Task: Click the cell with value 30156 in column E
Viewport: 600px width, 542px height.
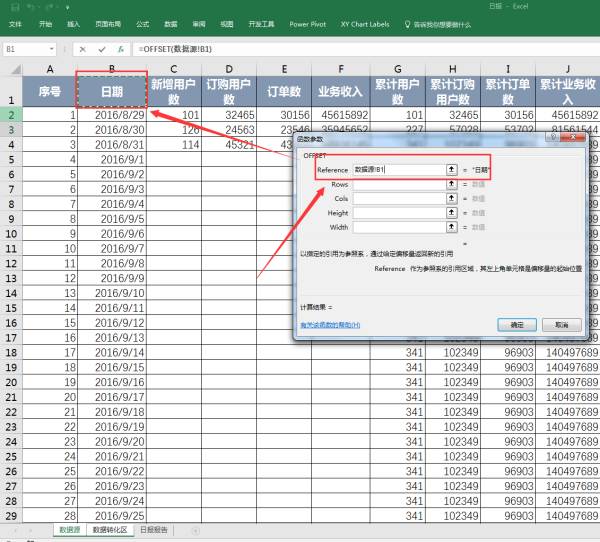Action: [x=284, y=115]
